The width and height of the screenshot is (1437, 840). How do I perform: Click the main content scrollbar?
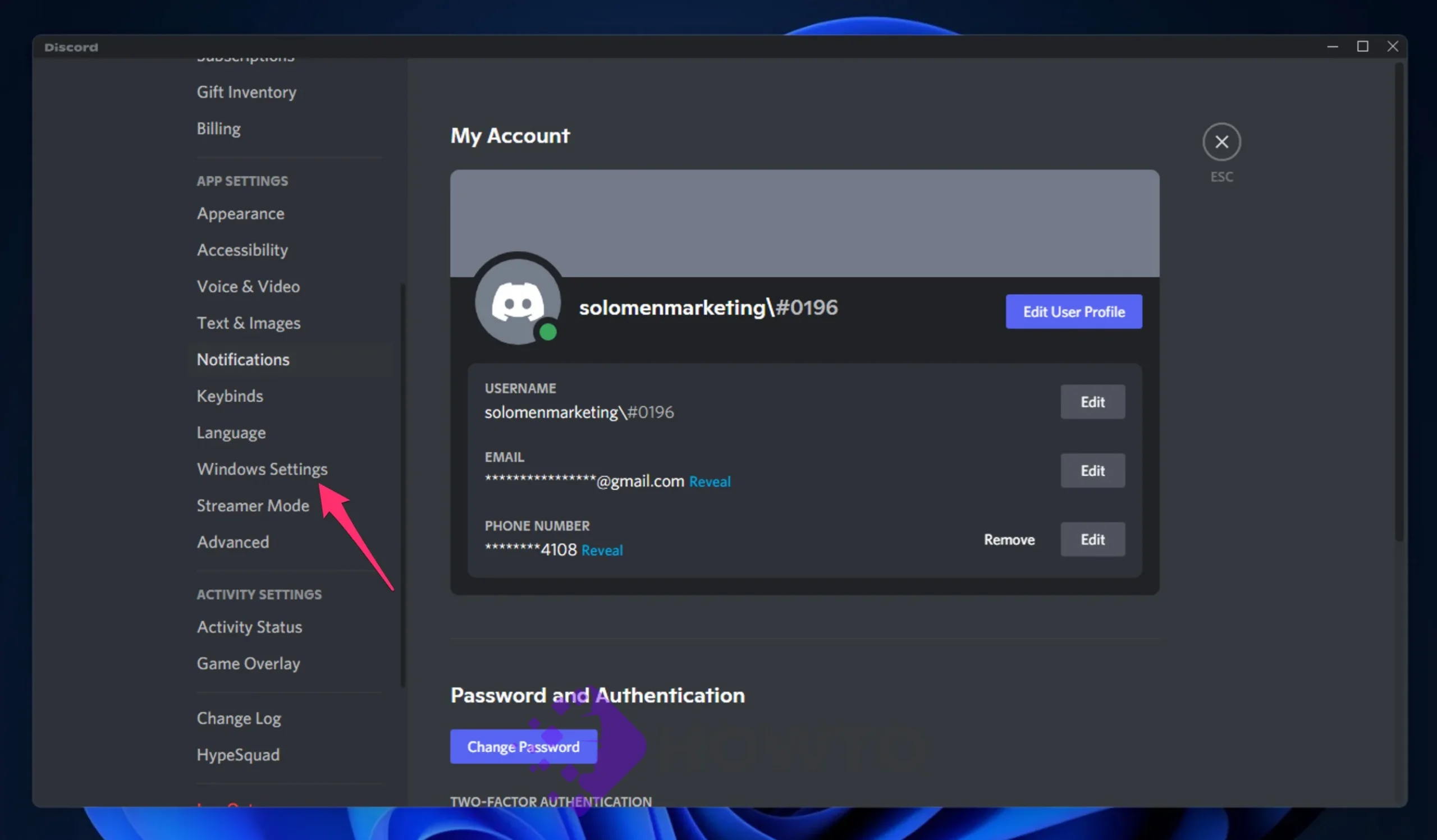(x=1399, y=302)
